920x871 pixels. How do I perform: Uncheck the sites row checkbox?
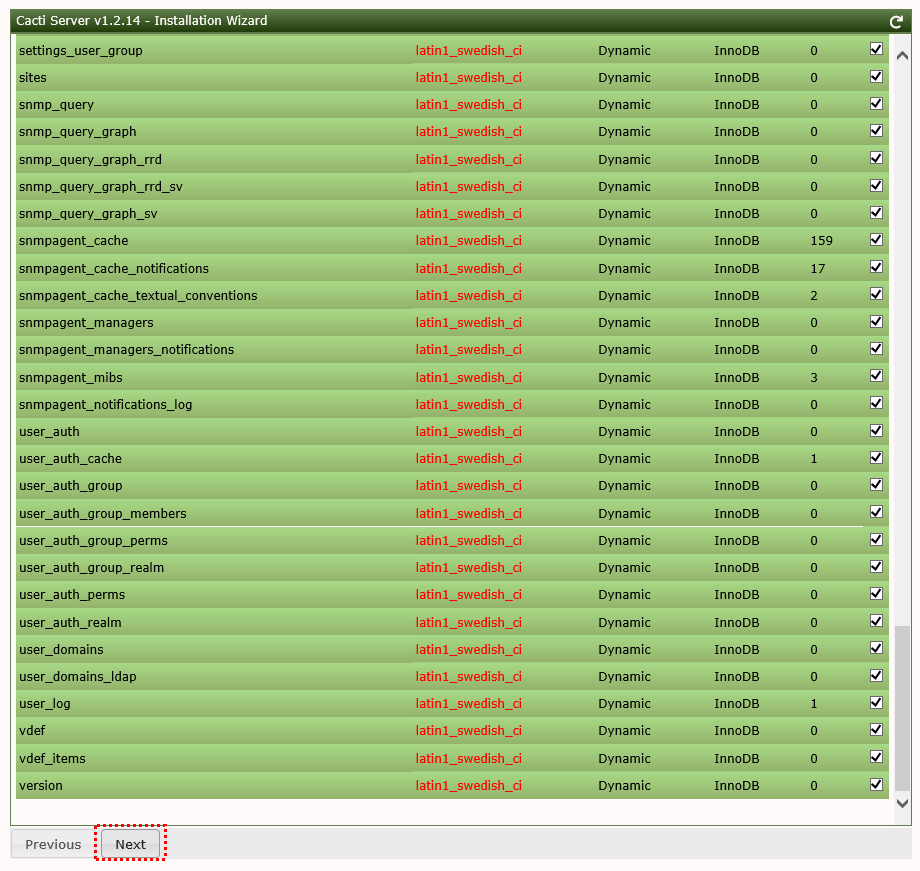[876, 76]
